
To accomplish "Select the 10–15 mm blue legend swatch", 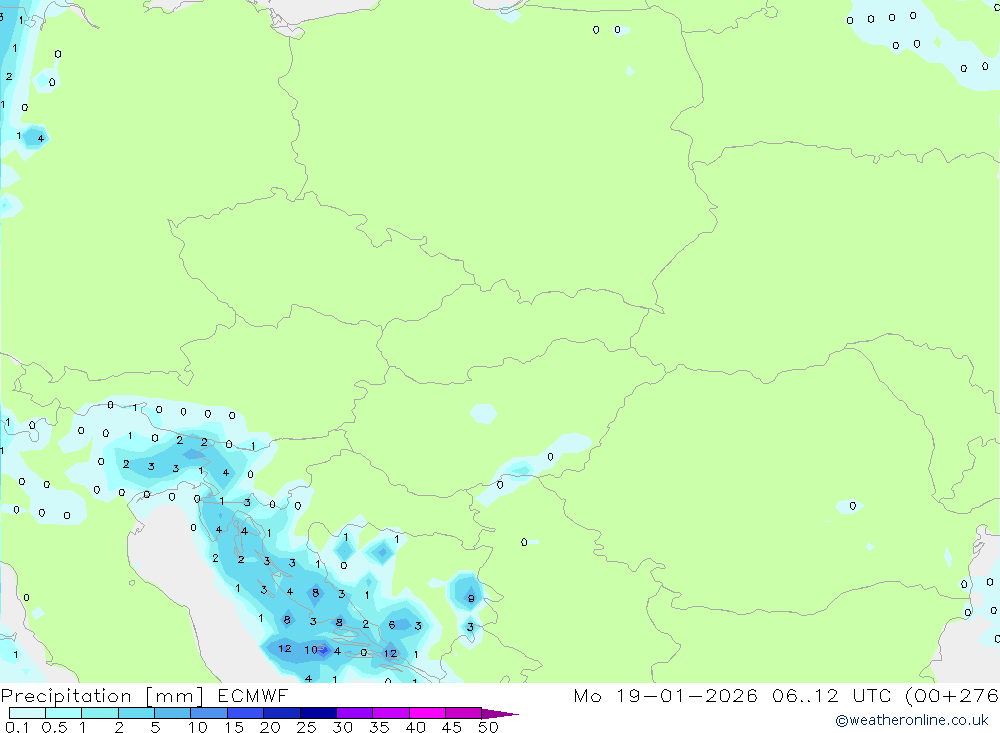I will 209,713.
